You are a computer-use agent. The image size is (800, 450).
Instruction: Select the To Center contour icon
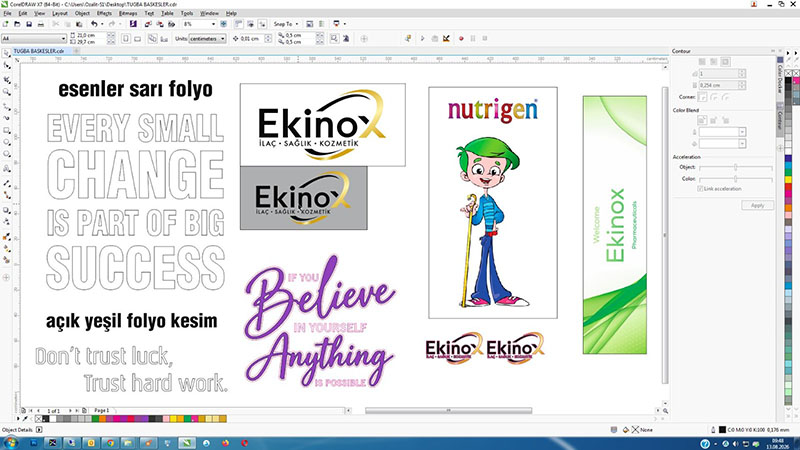pyautogui.click(x=702, y=62)
